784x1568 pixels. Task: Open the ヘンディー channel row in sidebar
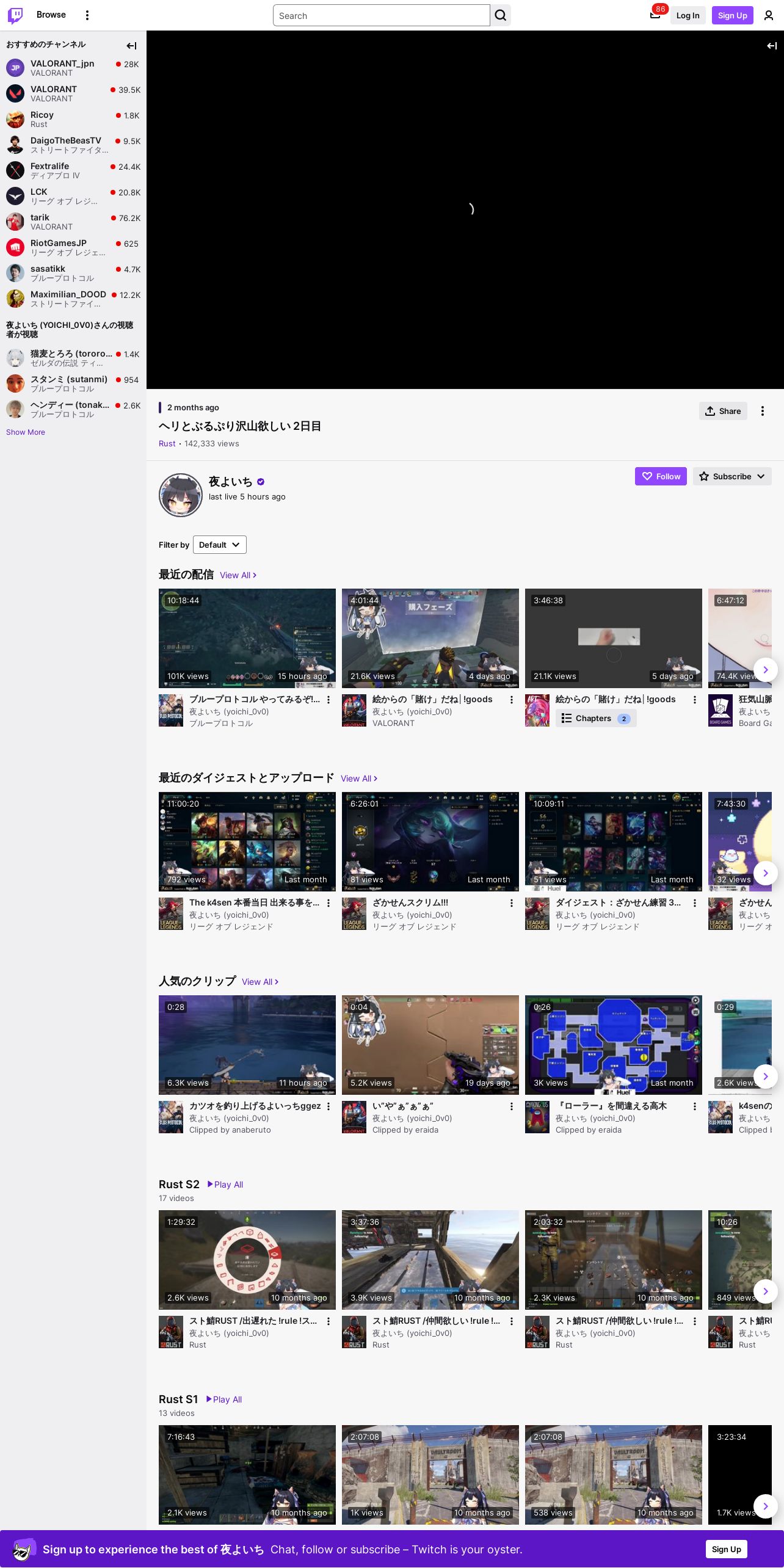73,409
